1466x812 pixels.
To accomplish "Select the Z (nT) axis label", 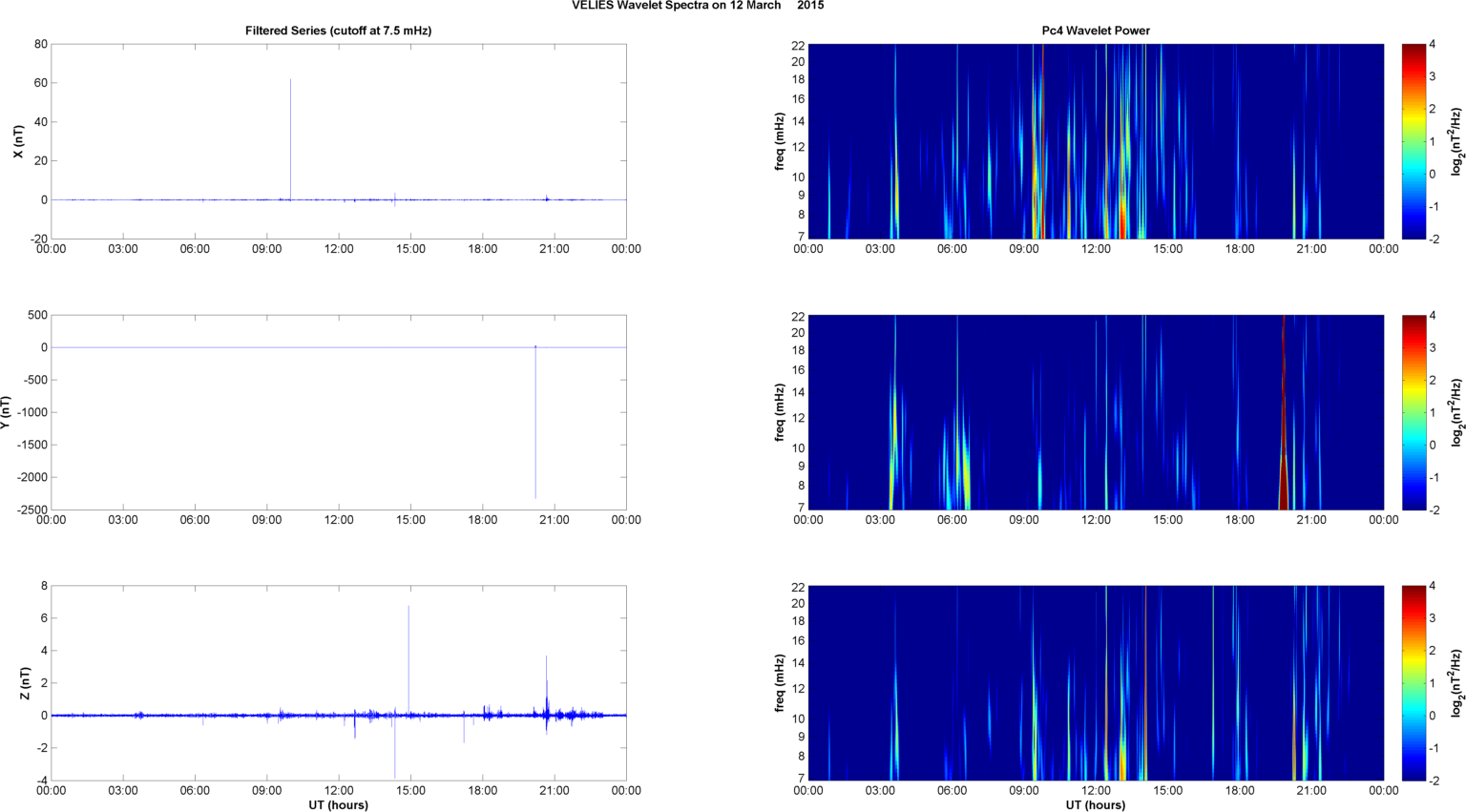I will coord(26,683).
